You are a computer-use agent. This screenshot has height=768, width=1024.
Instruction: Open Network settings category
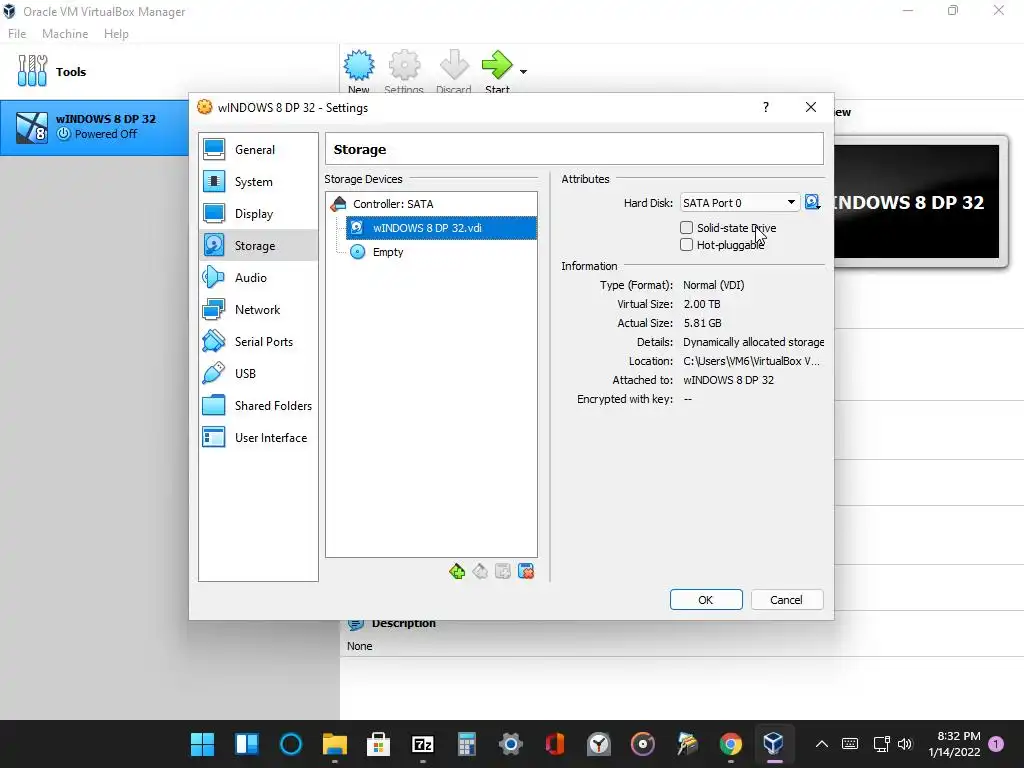[x=258, y=310]
